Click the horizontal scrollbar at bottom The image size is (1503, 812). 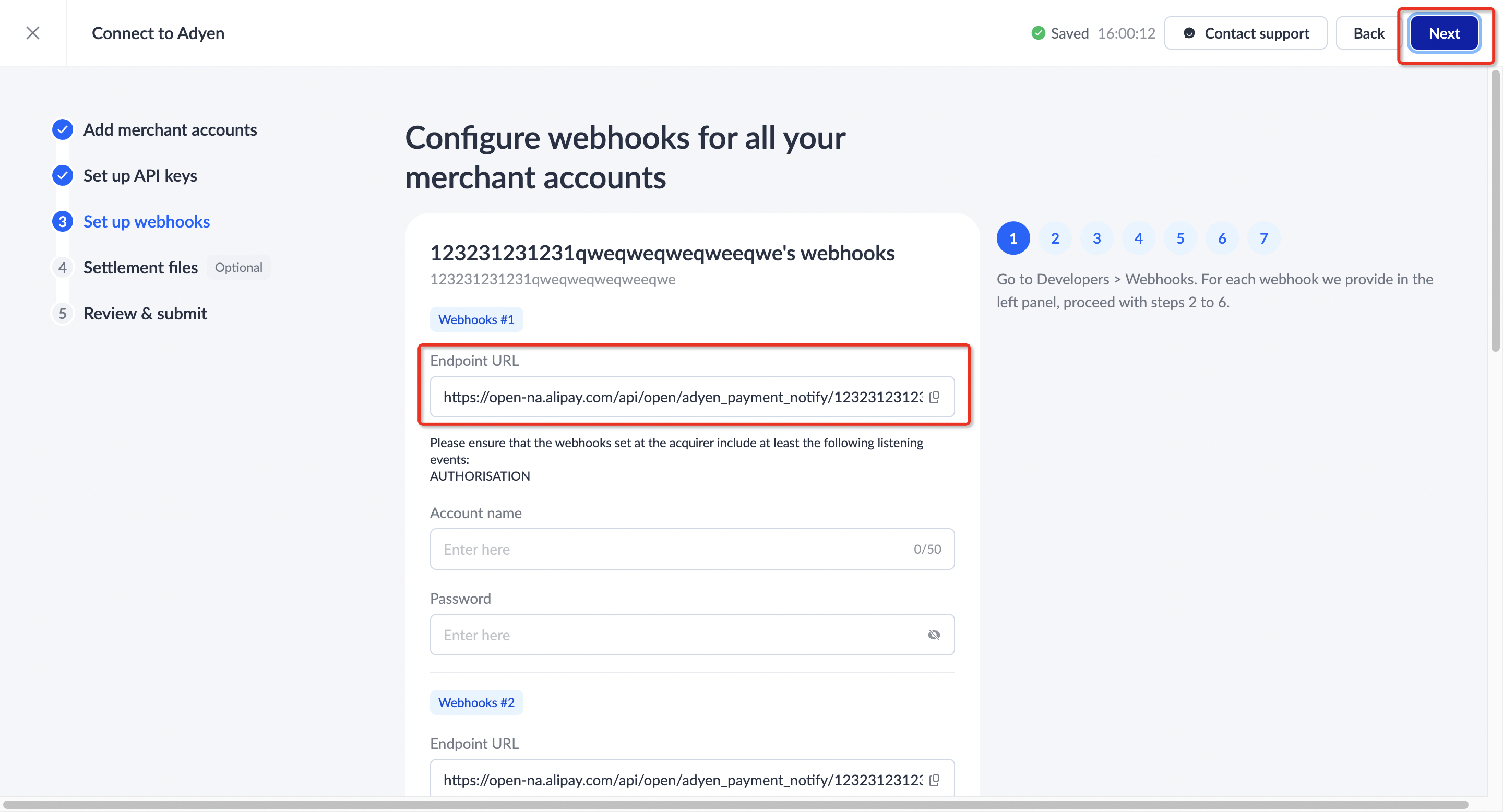735,804
